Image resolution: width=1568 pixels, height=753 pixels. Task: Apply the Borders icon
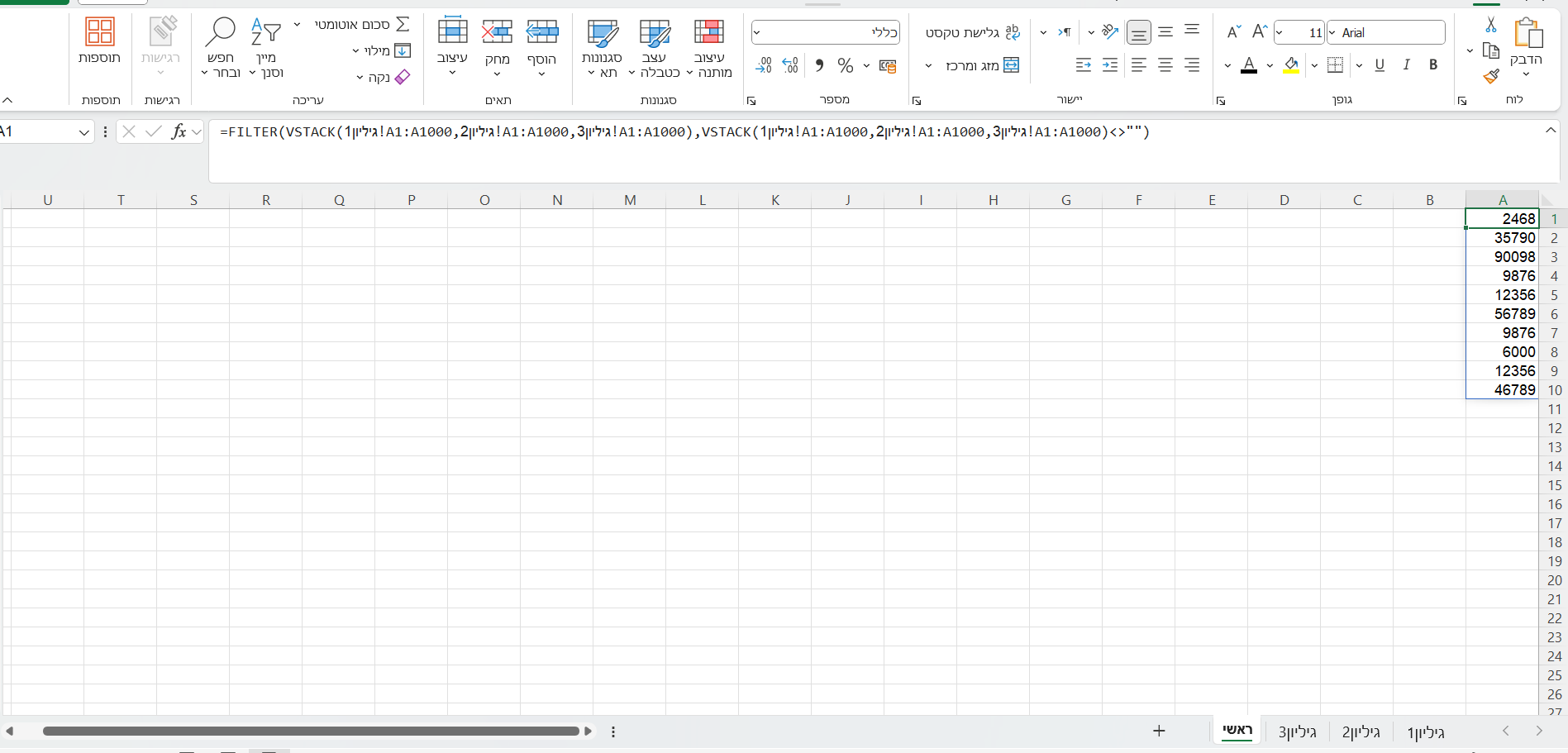coord(1335,64)
